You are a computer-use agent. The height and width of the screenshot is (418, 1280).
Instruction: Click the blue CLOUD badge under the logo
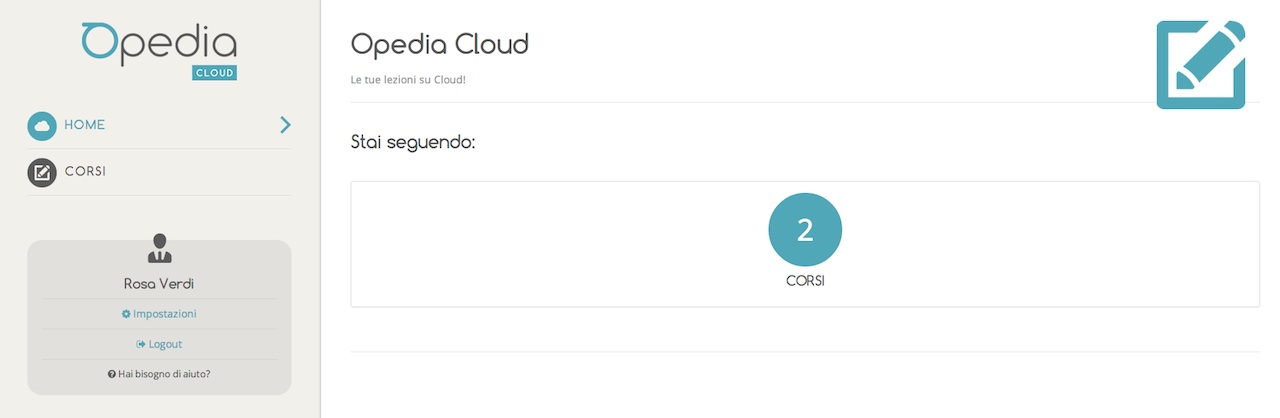click(x=215, y=73)
